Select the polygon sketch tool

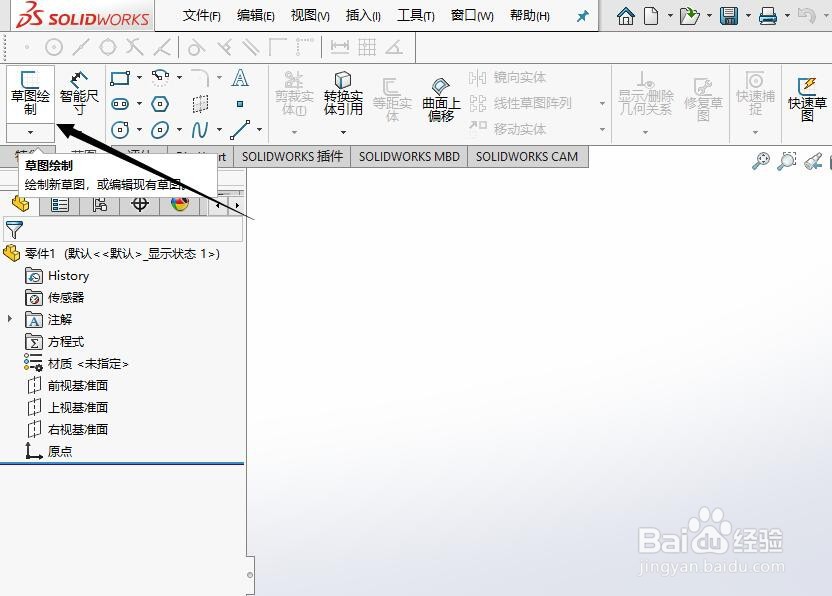tap(160, 103)
